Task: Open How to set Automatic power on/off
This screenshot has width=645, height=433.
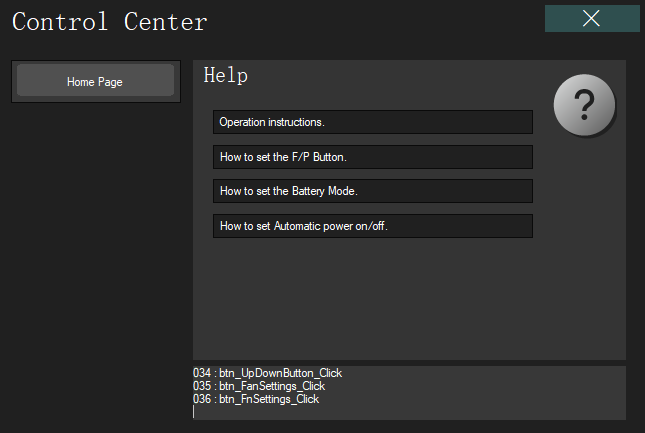Action: 372,226
